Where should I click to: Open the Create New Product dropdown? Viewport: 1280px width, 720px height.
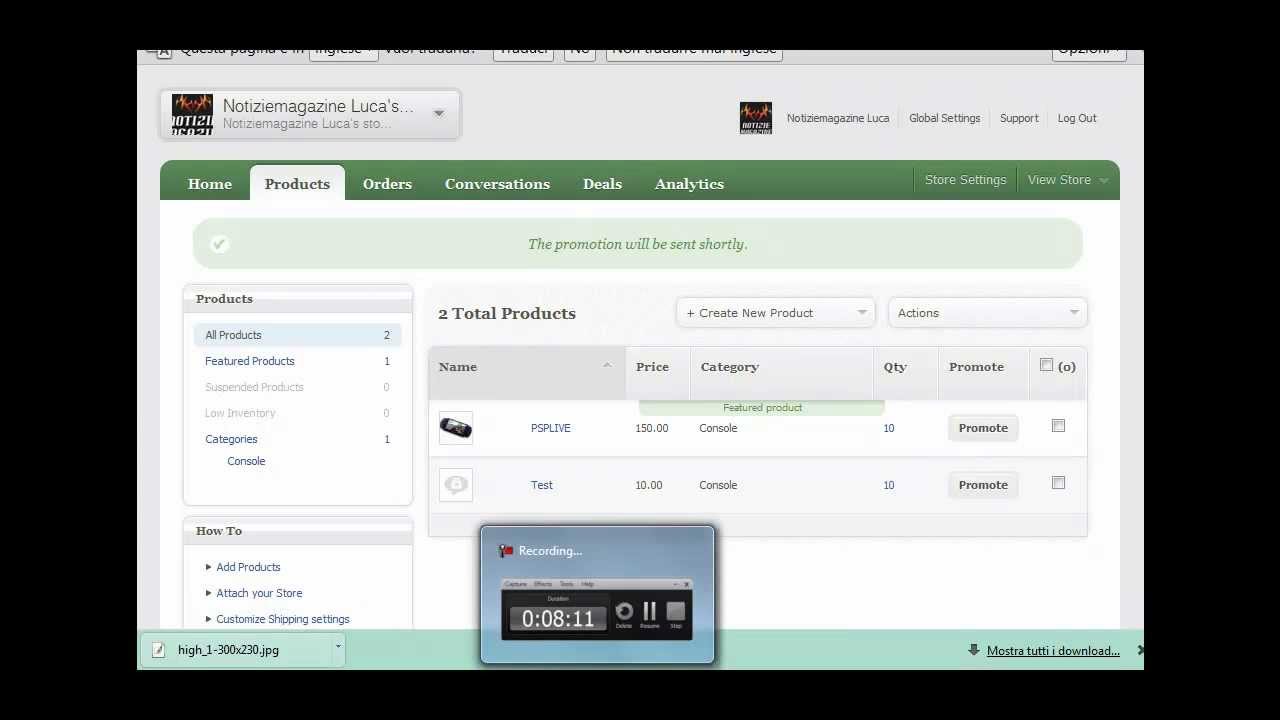775,313
